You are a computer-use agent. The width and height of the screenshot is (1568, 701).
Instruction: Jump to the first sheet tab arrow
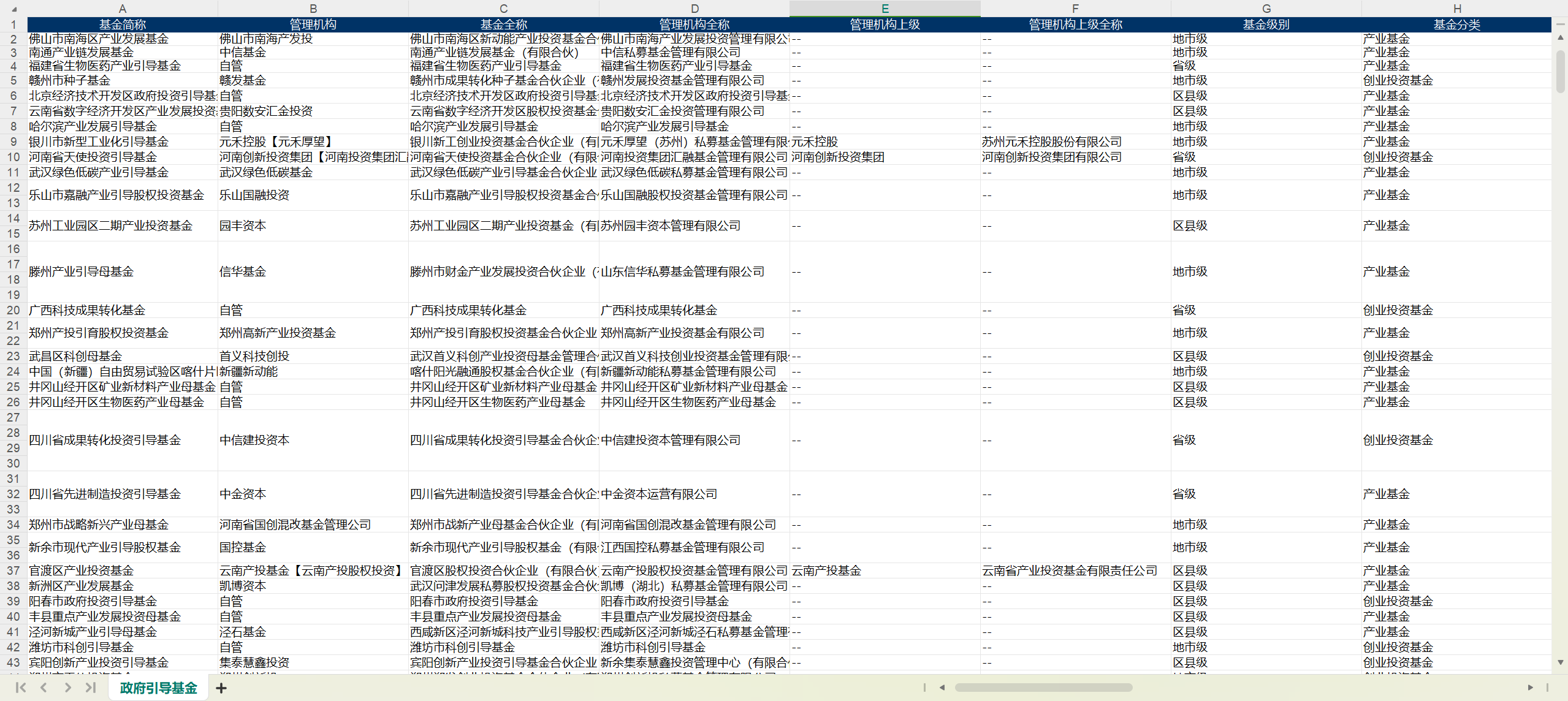point(20,688)
